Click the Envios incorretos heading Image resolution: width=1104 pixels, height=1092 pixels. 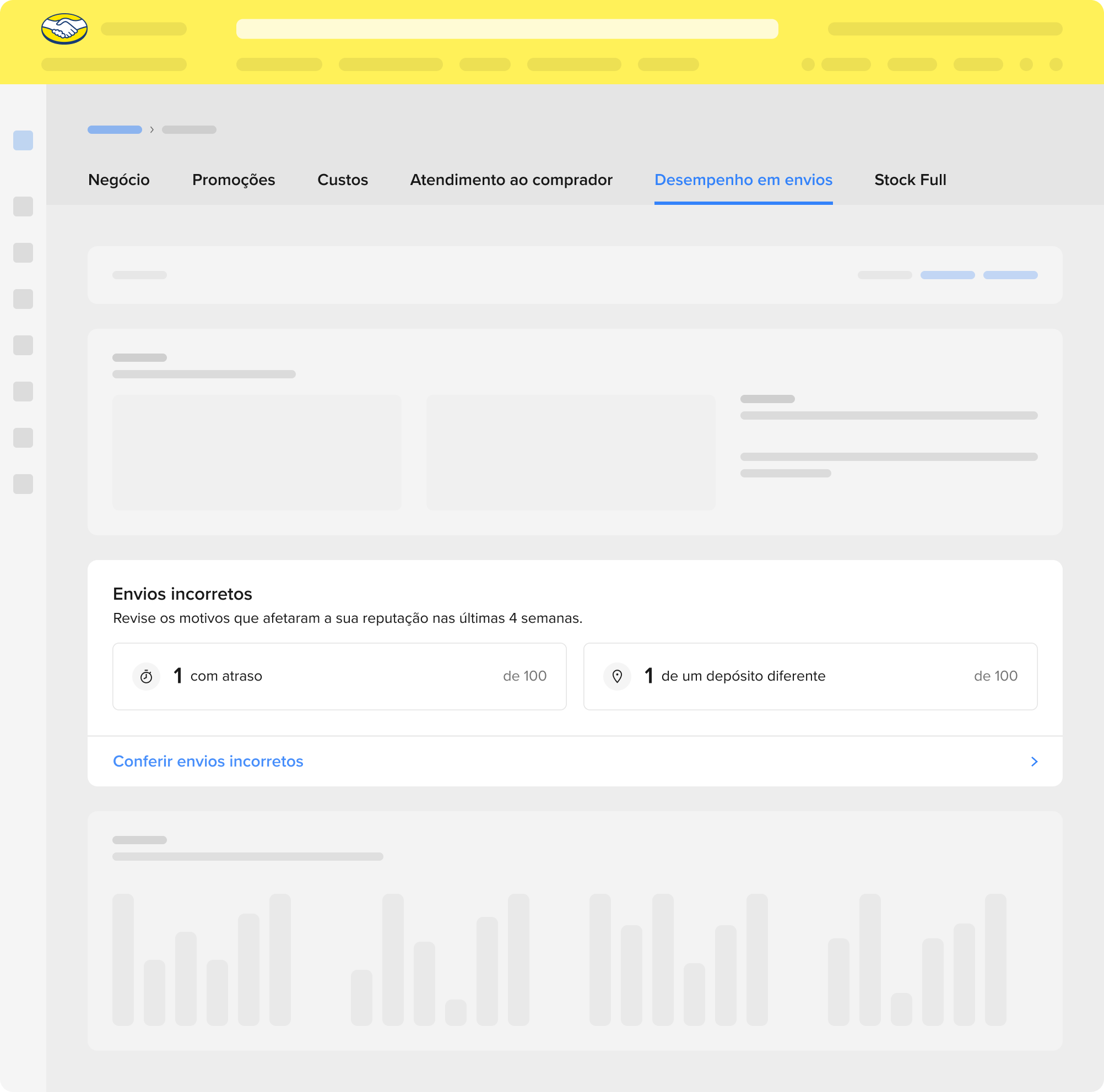[x=182, y=594]
